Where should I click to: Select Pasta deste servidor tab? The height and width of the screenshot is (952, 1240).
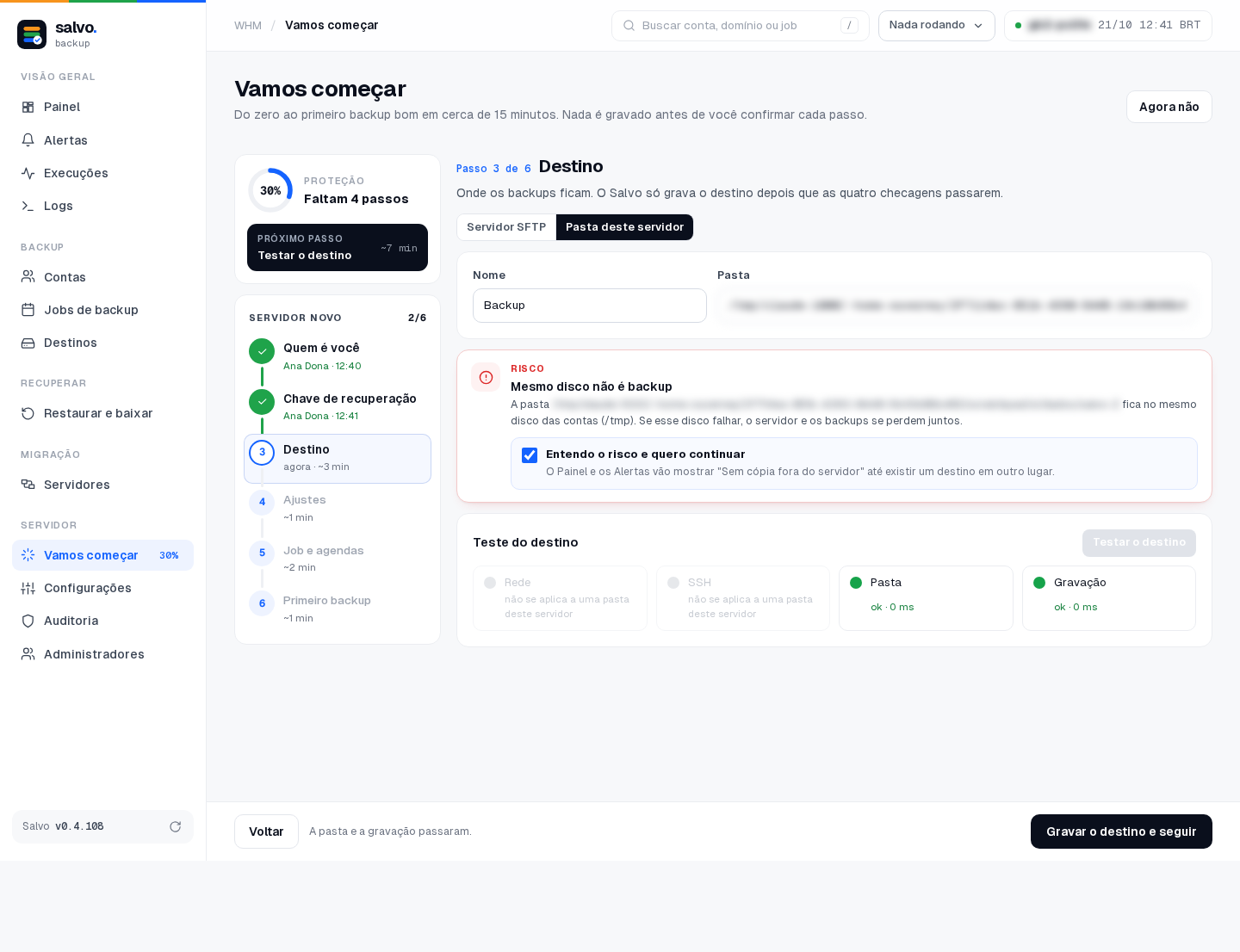(624, 227)
